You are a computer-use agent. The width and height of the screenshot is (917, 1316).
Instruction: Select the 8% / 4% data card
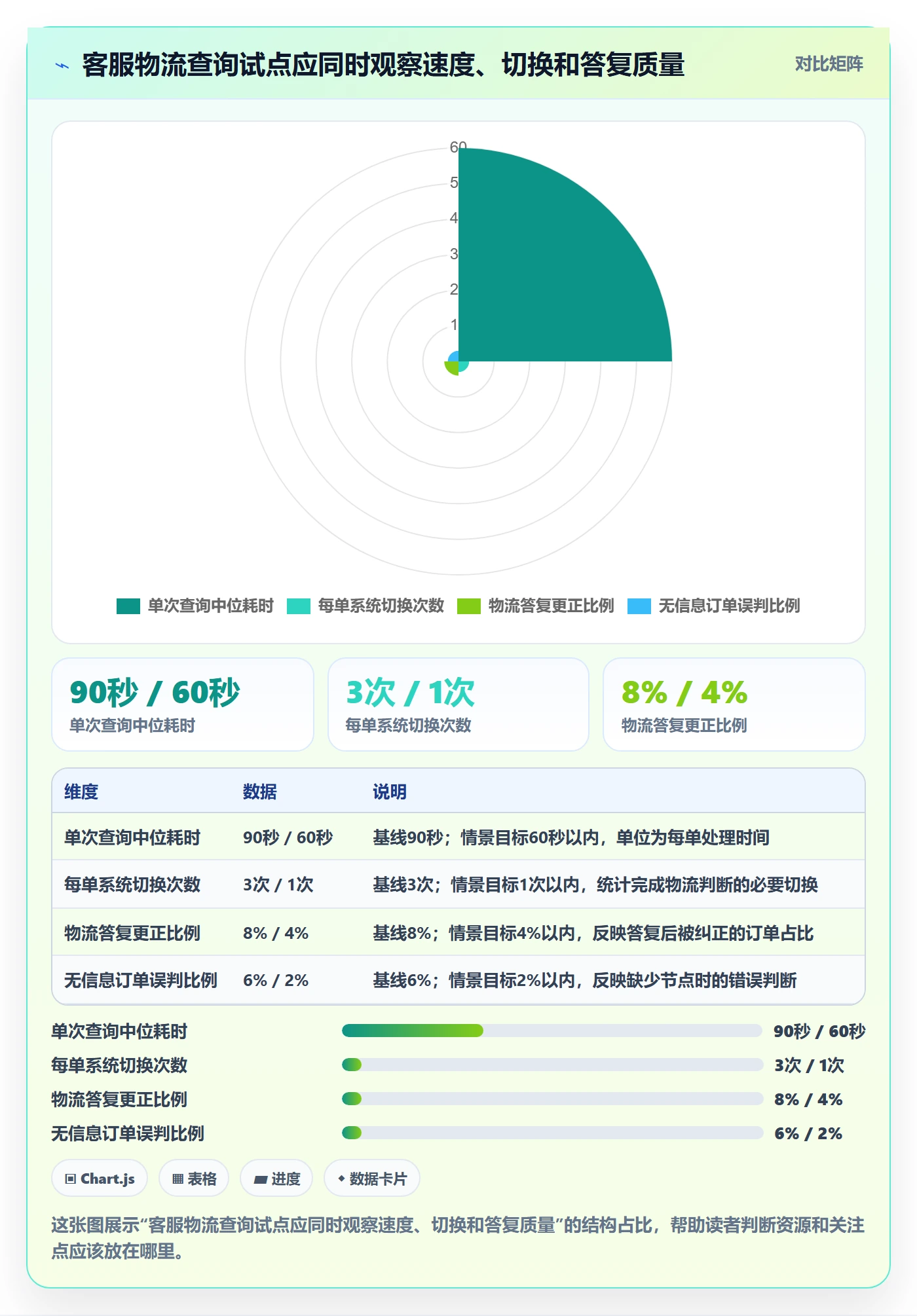[x=734, y=704]
